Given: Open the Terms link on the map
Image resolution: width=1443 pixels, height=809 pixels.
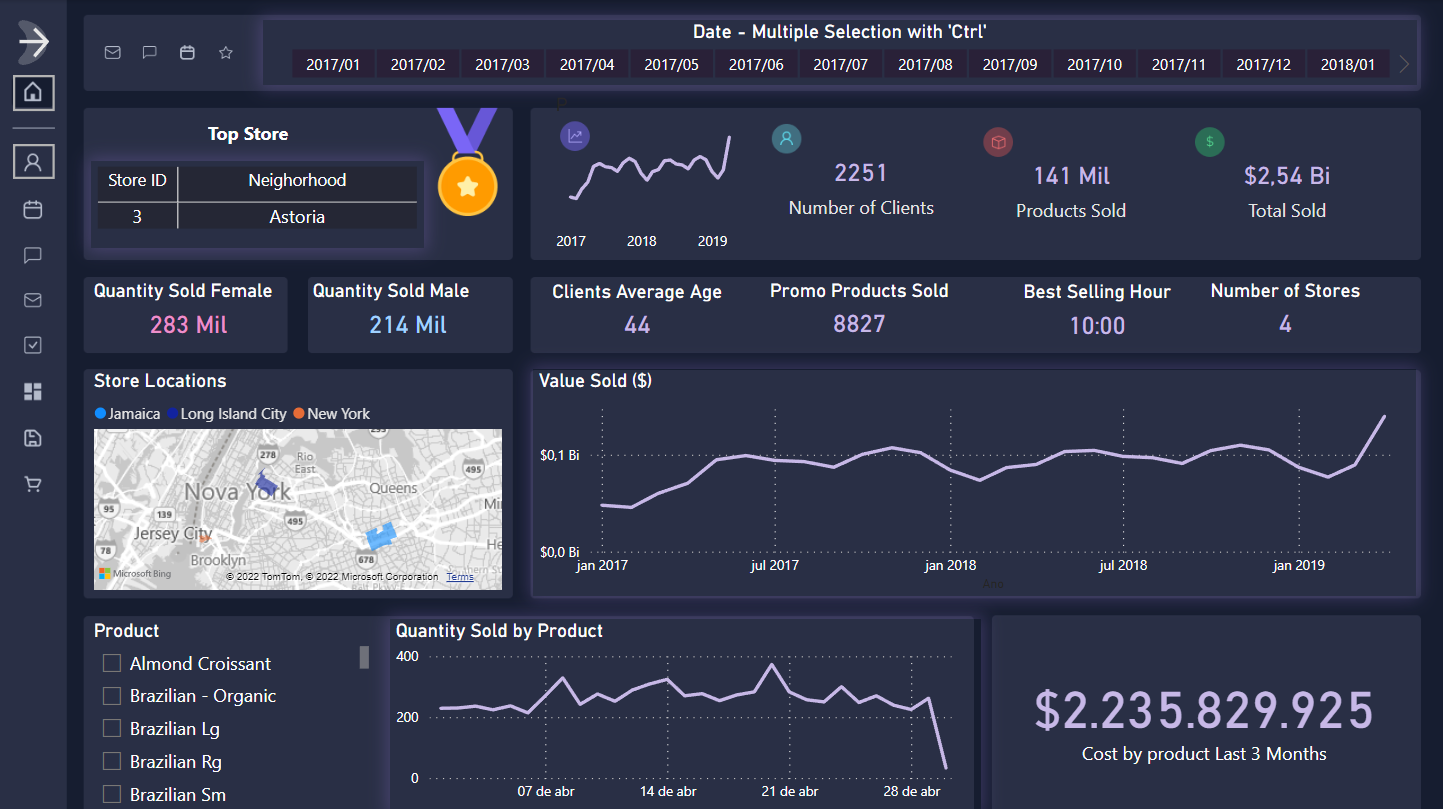Looking at the screenshot, I should click(x=459, y=577).
